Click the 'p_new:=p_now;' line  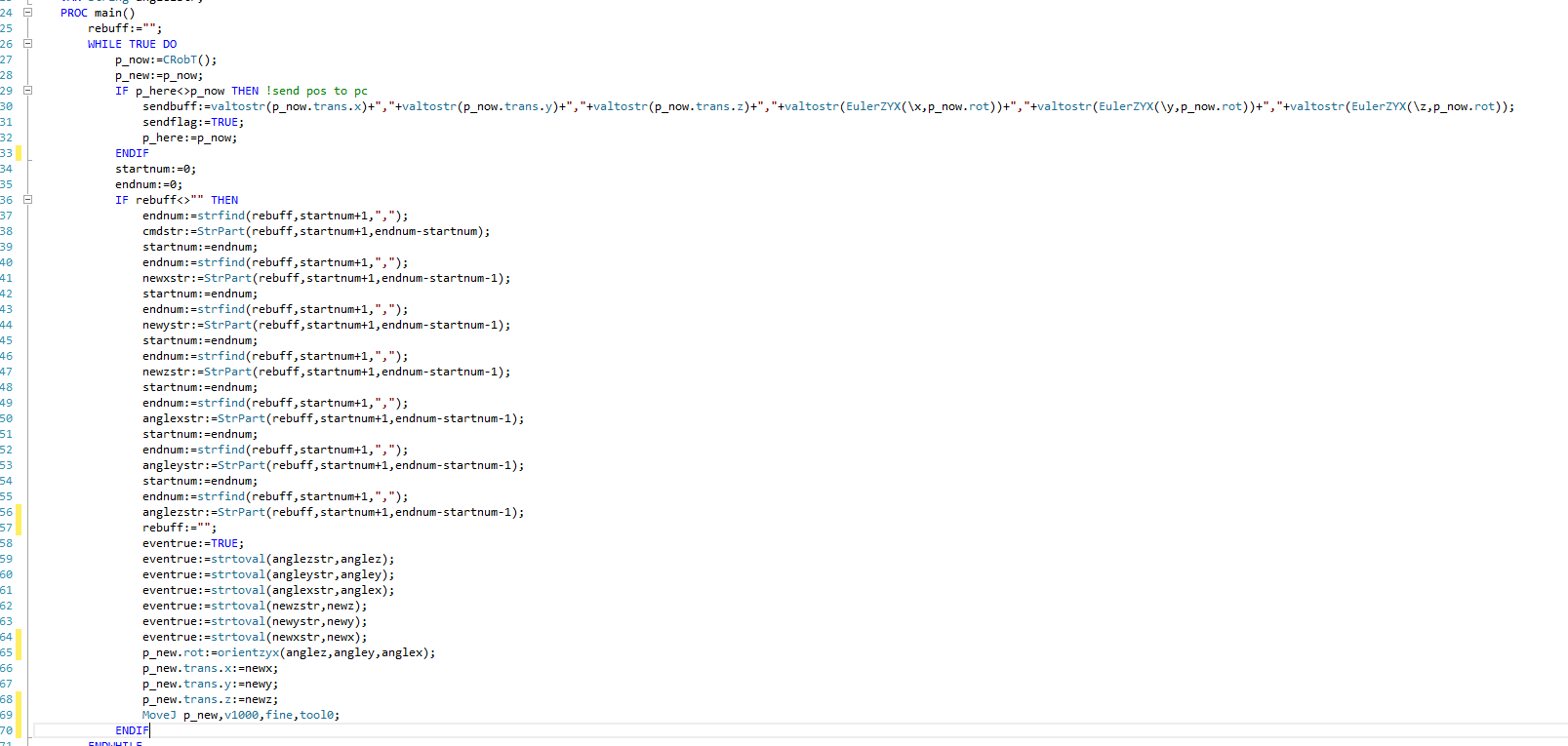coord(159,75)
